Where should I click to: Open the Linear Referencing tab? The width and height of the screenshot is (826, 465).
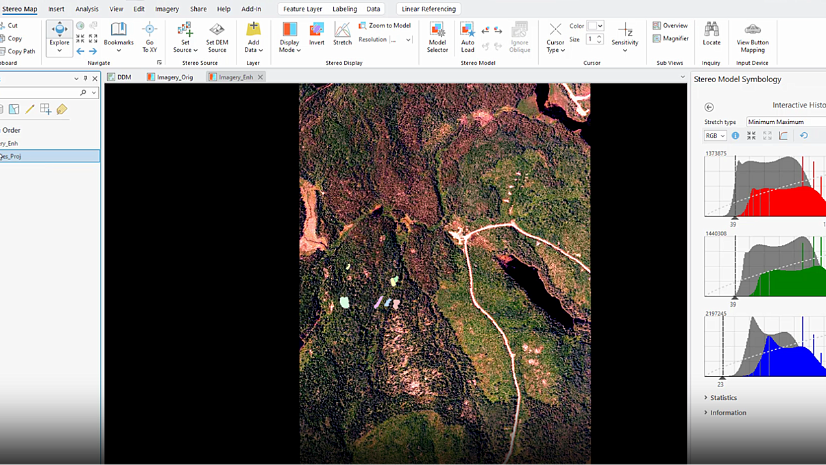(429, 9)
